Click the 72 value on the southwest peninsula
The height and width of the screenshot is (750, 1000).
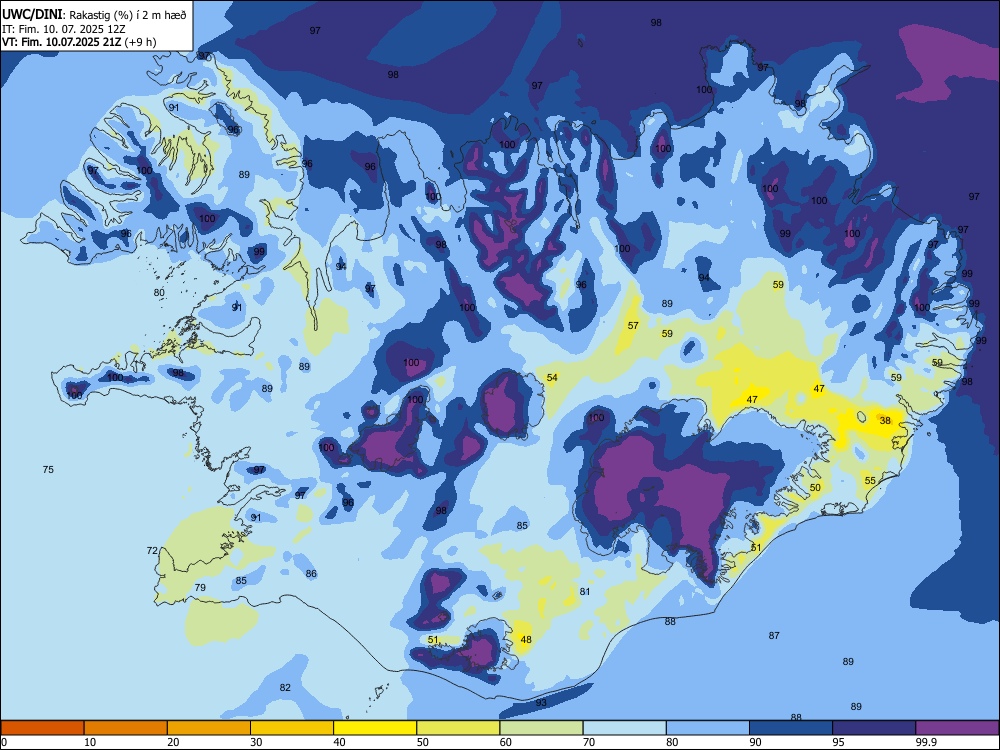click(x=152, y=550)
